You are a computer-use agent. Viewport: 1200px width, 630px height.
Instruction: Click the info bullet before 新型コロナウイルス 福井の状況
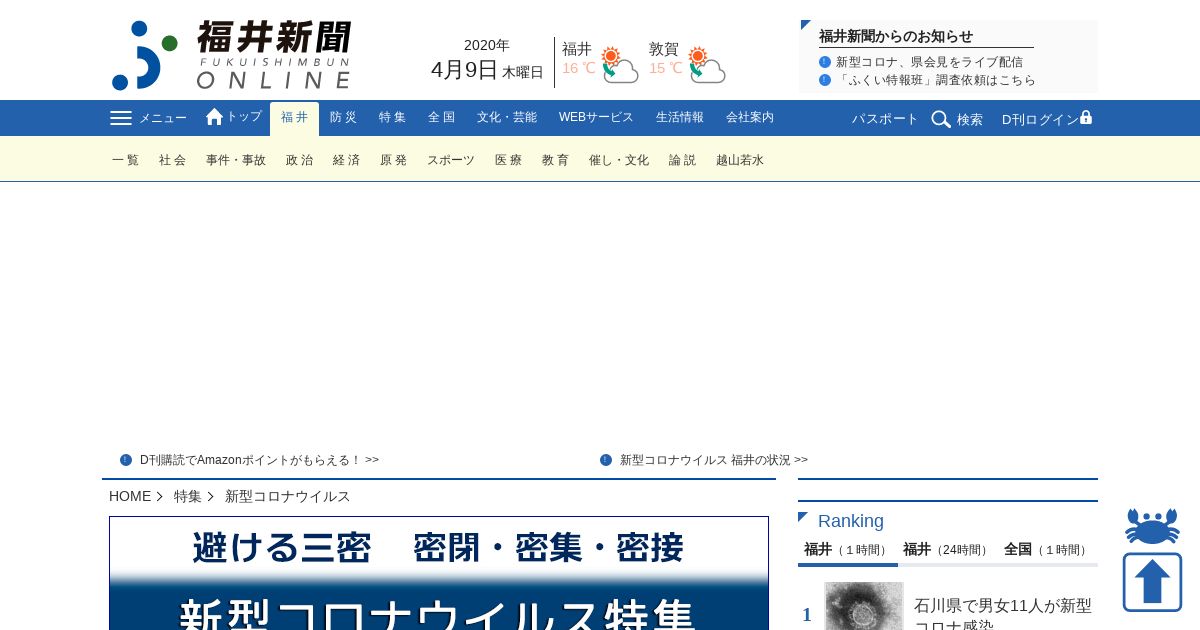tap(606, 460)
